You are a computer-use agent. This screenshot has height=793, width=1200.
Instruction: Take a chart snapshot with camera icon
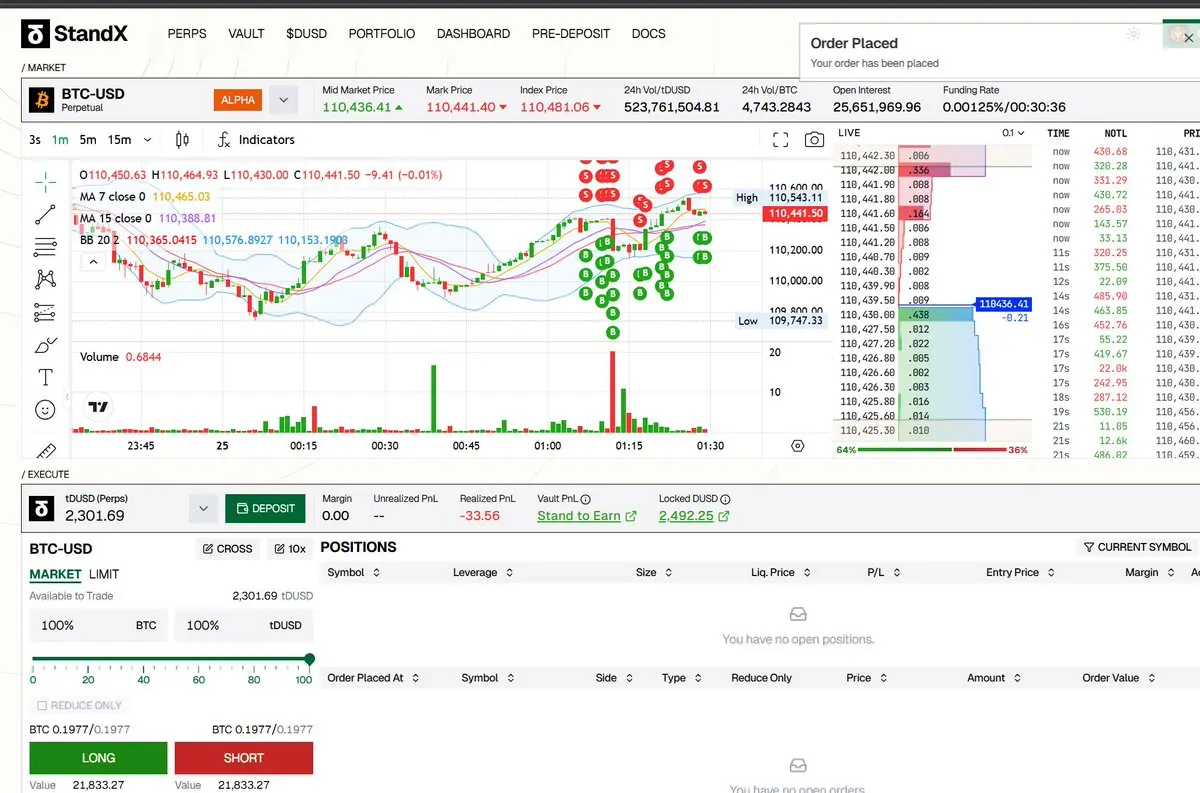[x=815, y=140]
